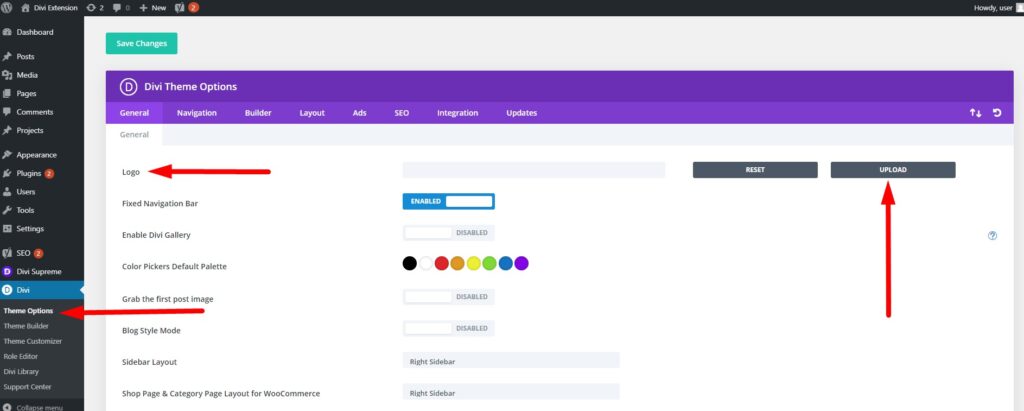Open Projects icon in sidebar
This screenshot has width=1024, height=411.
pyautogui.click(x=7, y=131)
